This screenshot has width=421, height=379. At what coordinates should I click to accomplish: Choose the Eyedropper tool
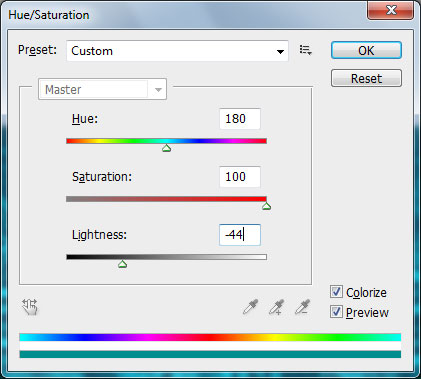(250, 307)
